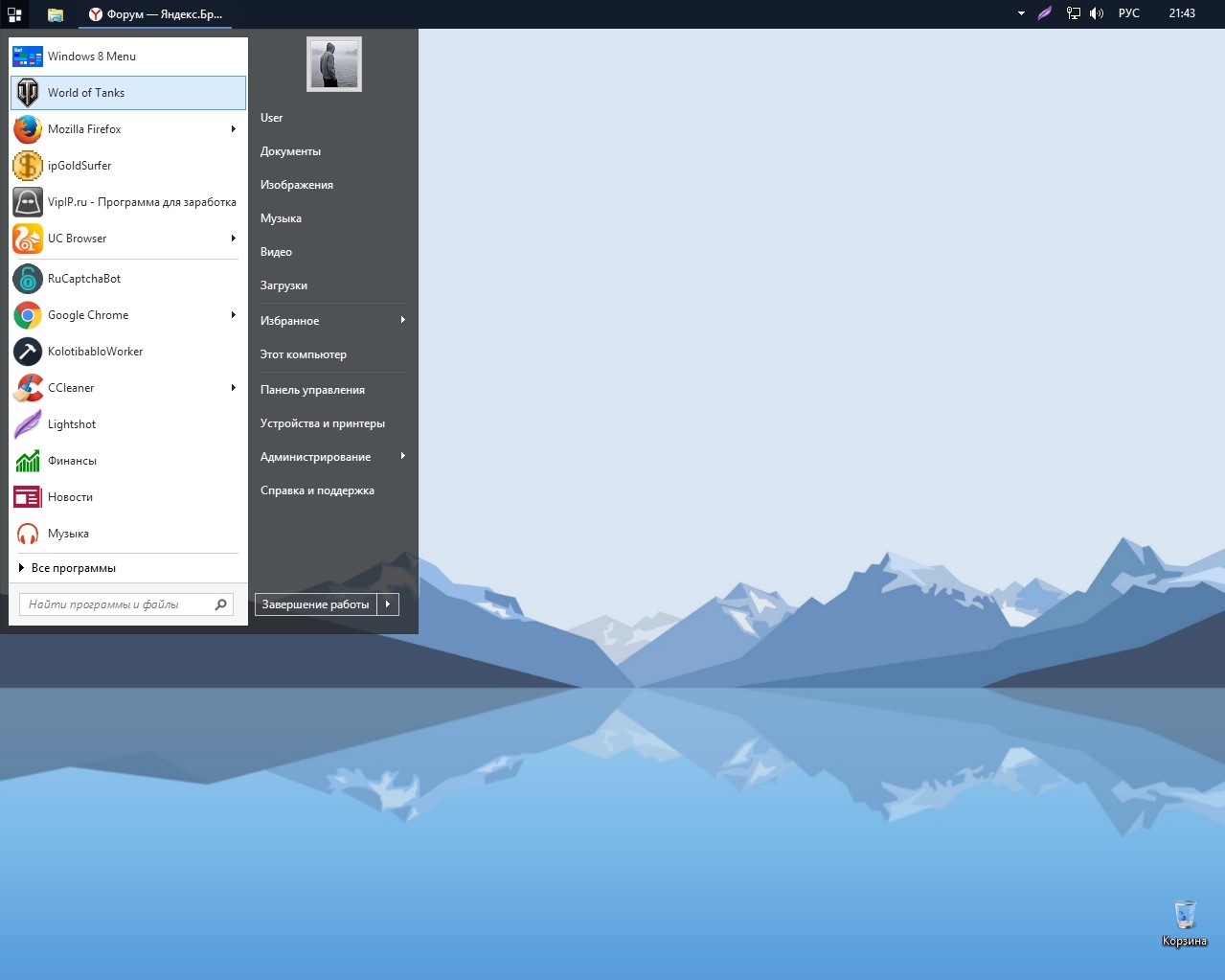Click the volume speaker tray icon

click(x=1097, y=13)
